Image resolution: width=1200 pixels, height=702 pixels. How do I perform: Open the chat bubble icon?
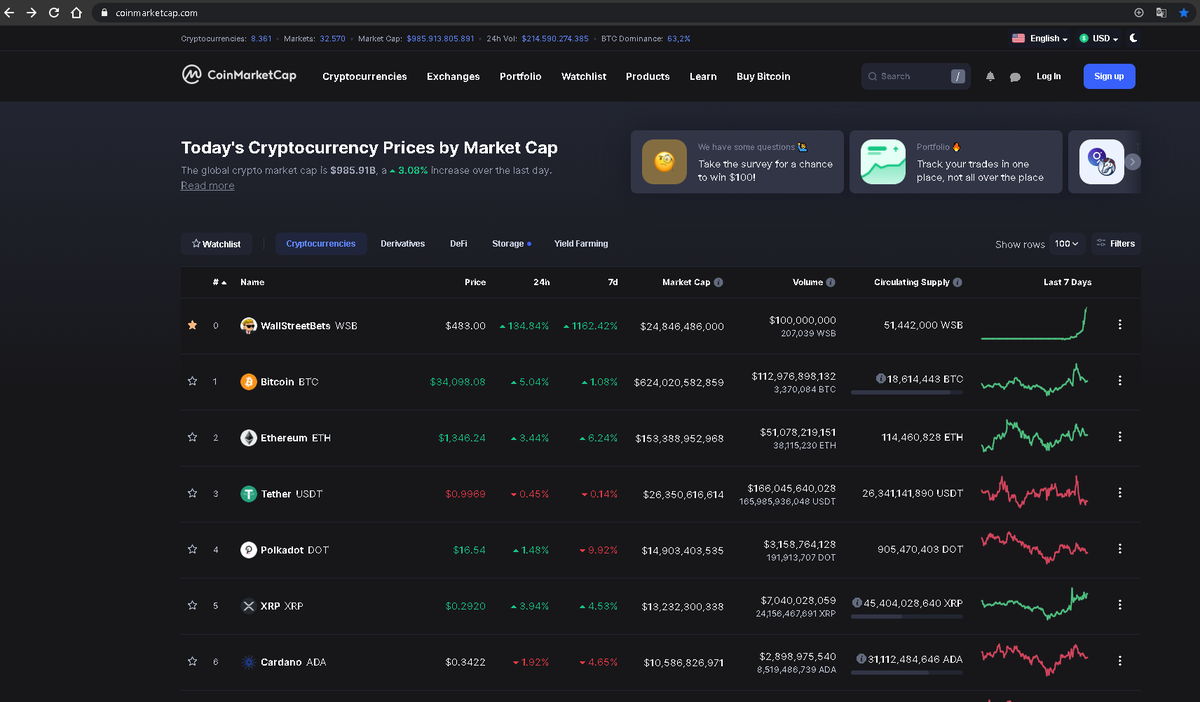coord(1015,77)
